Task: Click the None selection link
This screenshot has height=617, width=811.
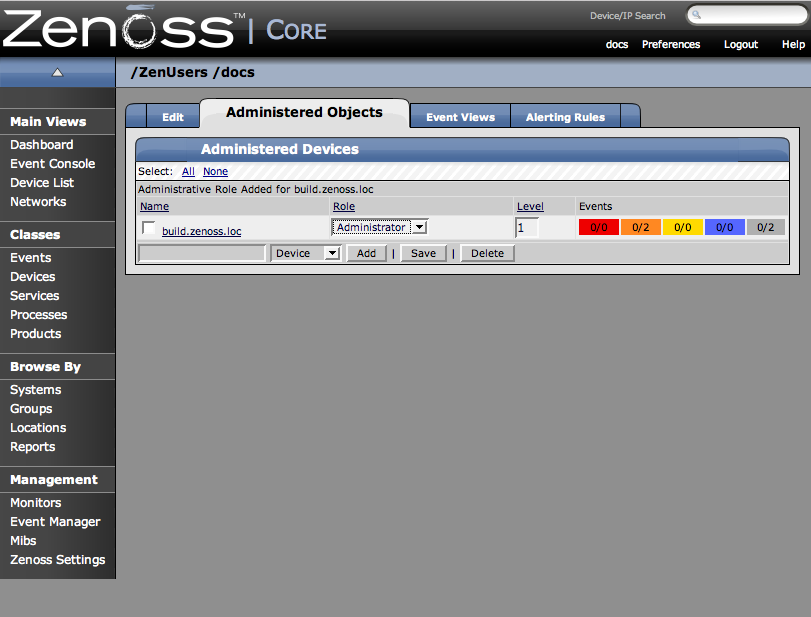Action: pyautogui.click(x=215, y=171)
